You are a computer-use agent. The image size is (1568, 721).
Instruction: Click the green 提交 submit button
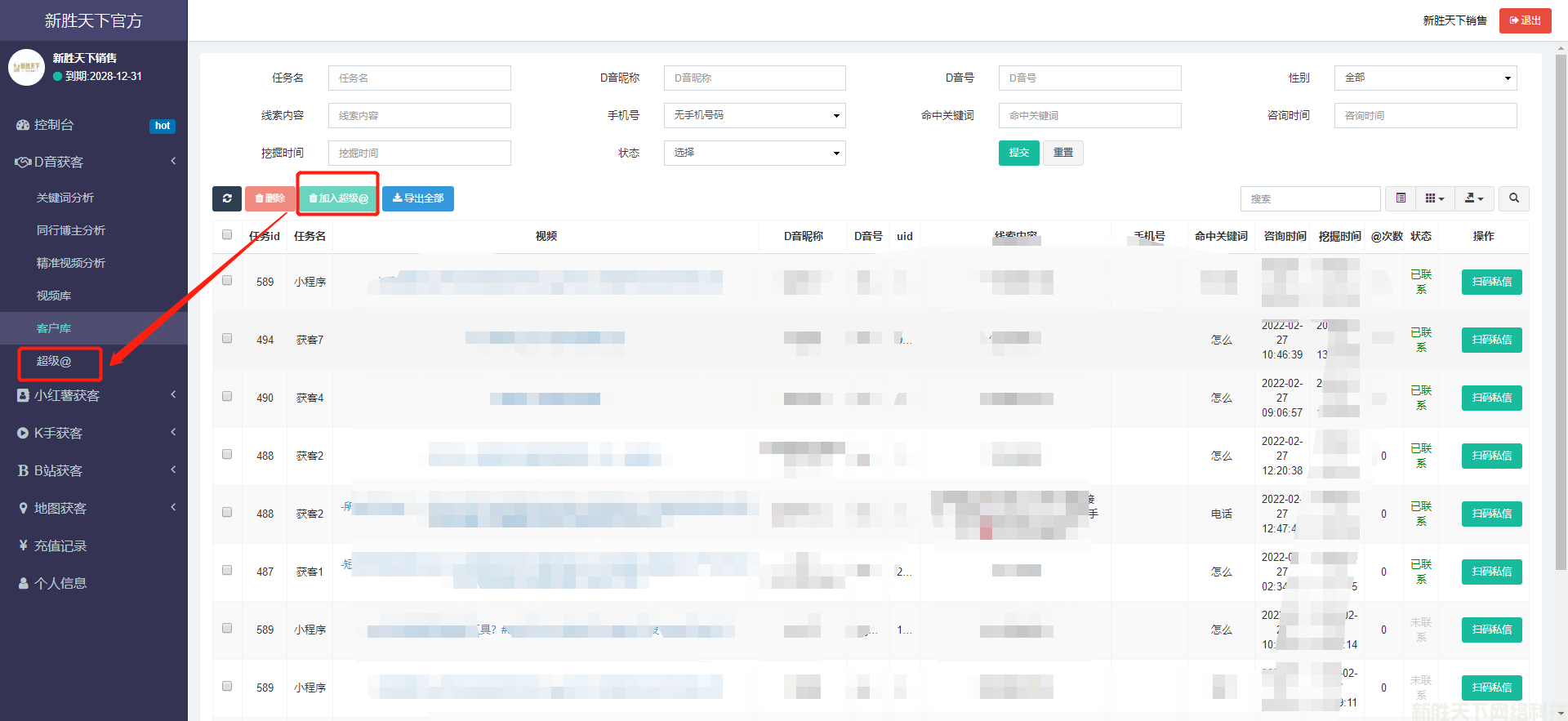click(x=1018, y=153)
